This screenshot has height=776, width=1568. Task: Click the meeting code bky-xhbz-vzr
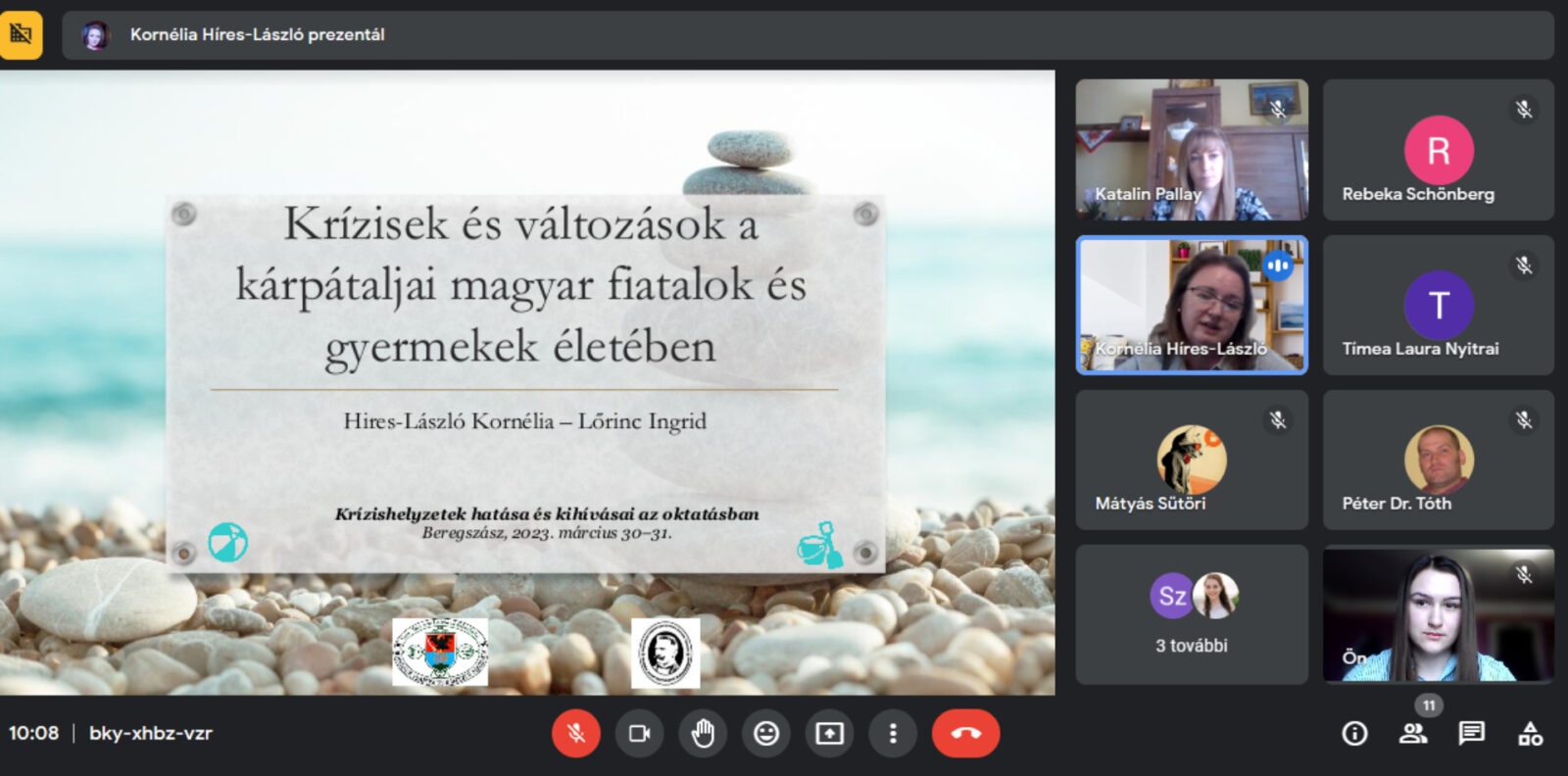click(x=151, y=733)
